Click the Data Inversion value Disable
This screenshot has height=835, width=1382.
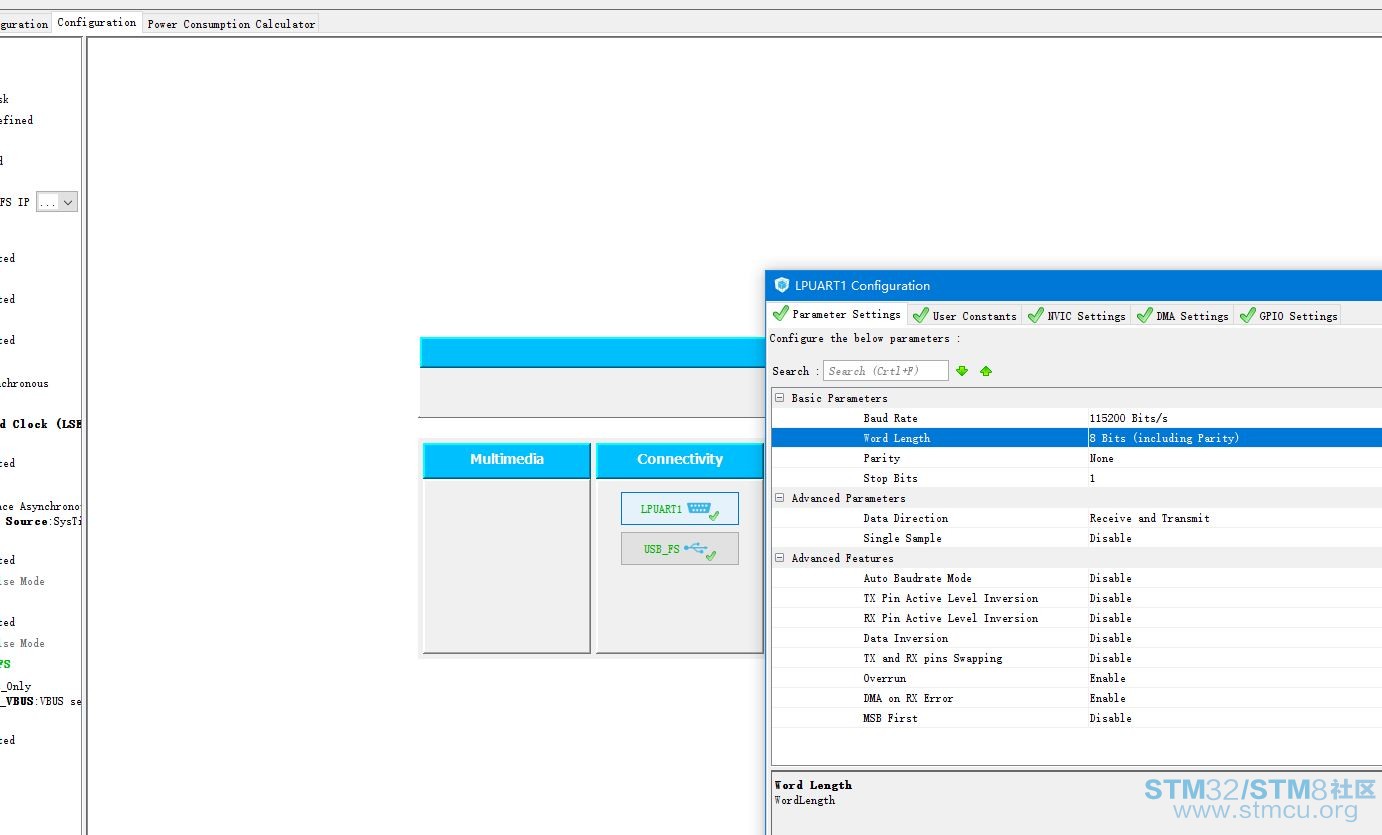(1110, 638)
